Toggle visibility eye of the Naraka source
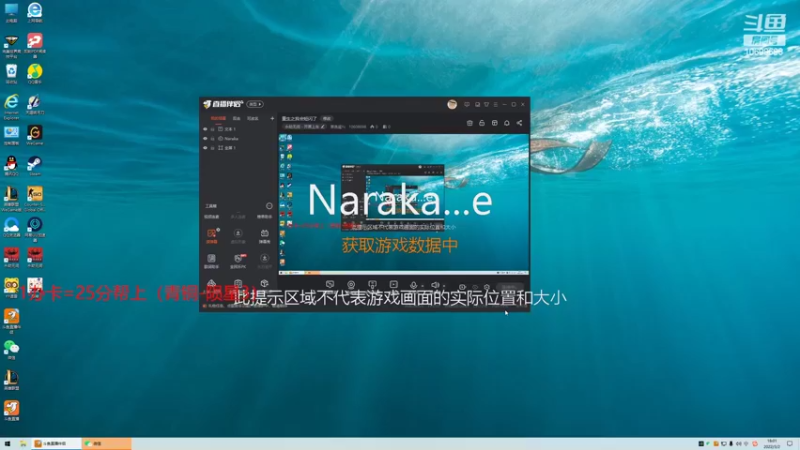Viewport: 800px width, 450px height. point(206,138)
